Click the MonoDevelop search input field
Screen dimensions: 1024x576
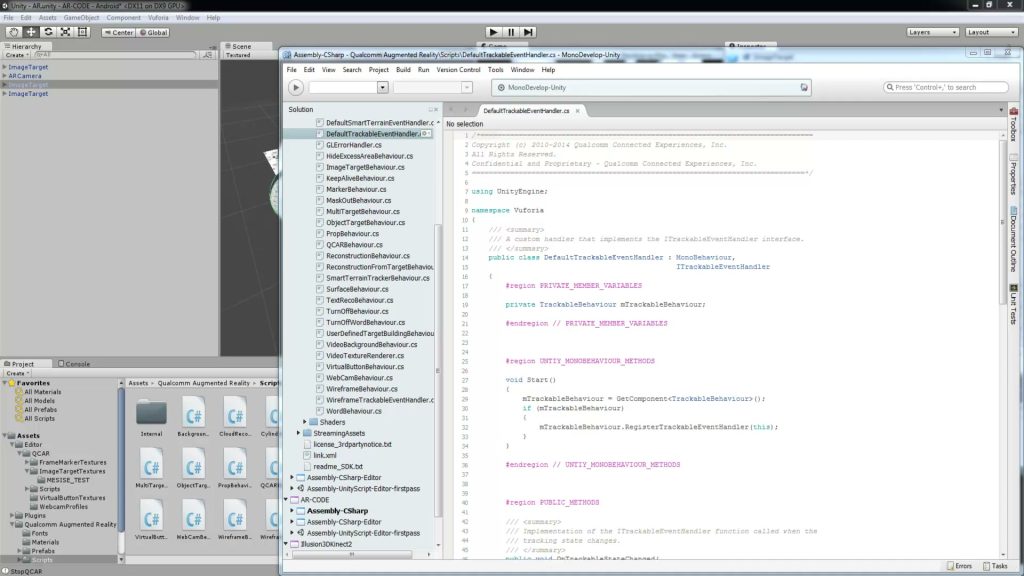[946, 88]
